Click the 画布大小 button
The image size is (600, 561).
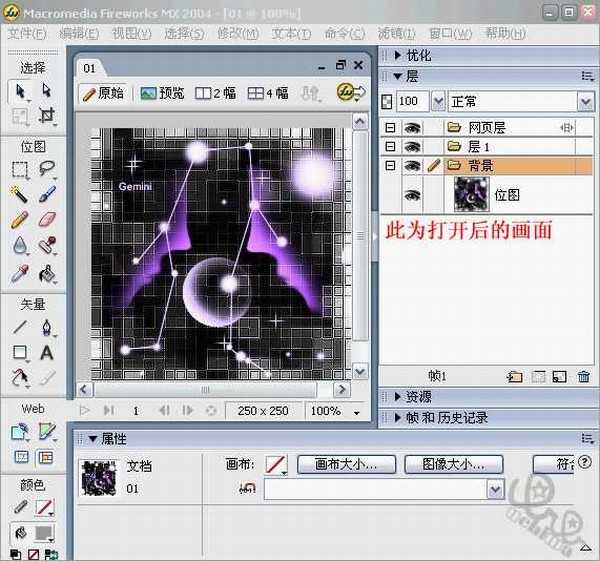[x=346, y=464]
